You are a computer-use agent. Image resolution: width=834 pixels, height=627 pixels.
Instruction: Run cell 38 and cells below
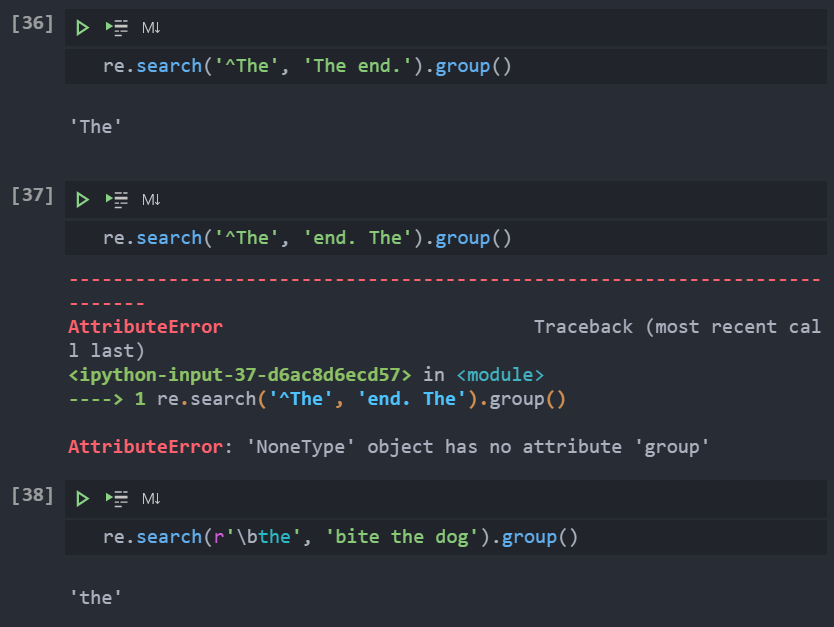coord(116,498)
